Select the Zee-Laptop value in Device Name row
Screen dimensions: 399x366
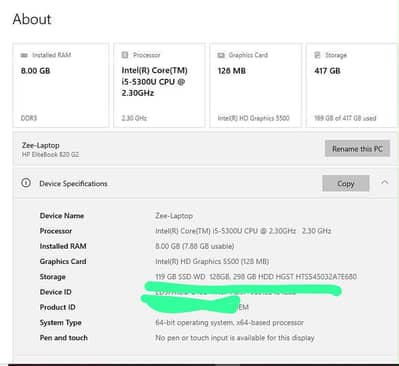[x=174, y=216]
